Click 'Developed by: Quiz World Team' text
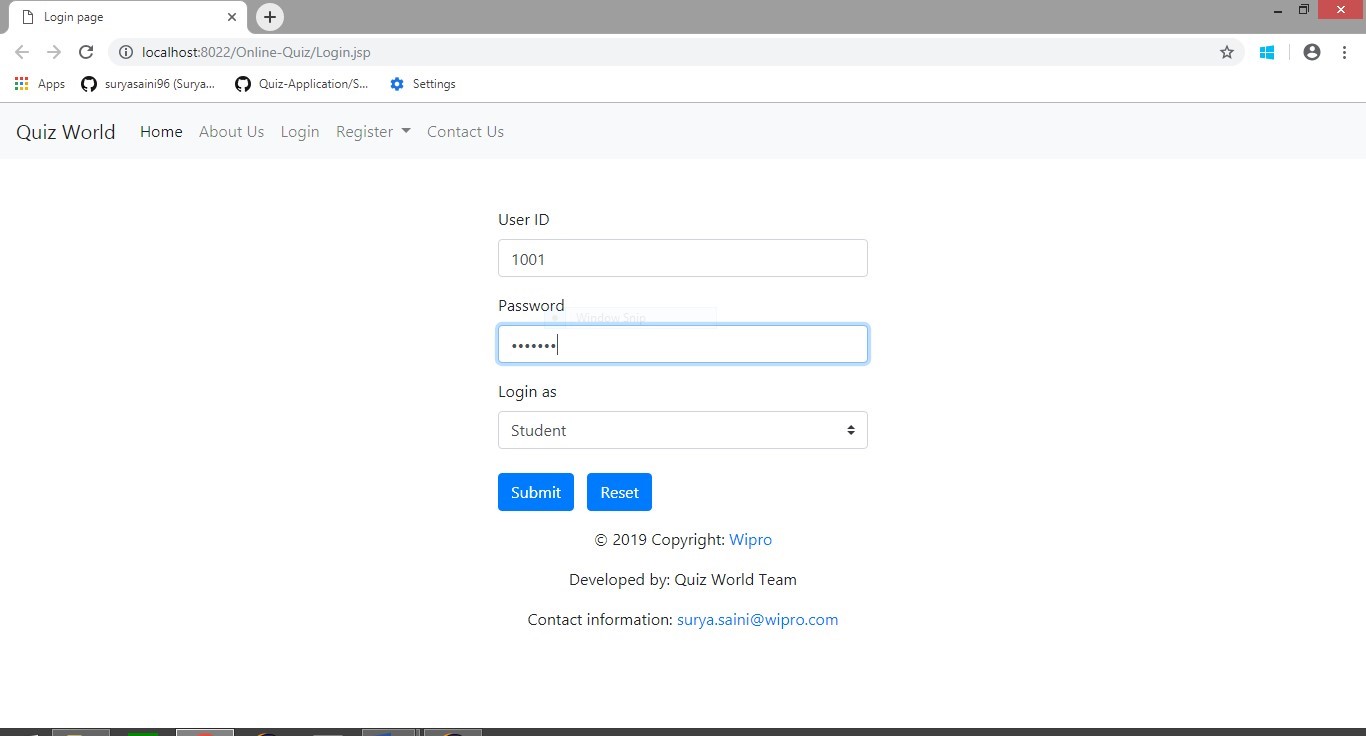 683,580
